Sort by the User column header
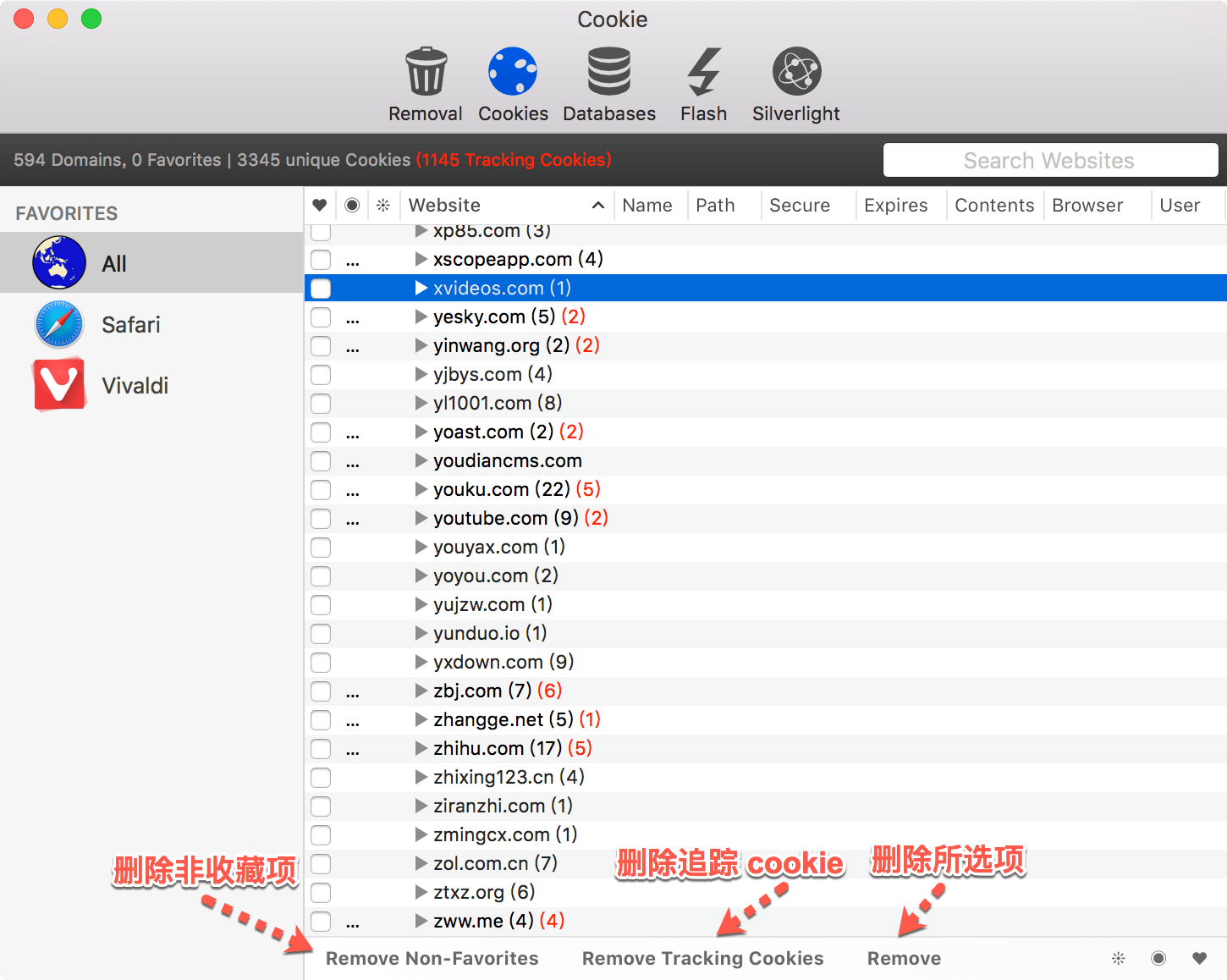The height and width of the screenshot is (980, 1227). pyautogui.click(x=1180, y=205)
